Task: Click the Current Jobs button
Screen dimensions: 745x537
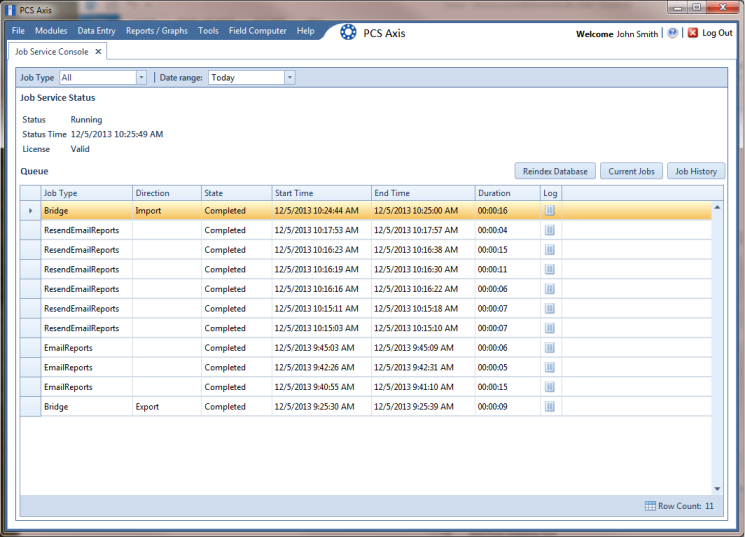Action: [631, 171]
